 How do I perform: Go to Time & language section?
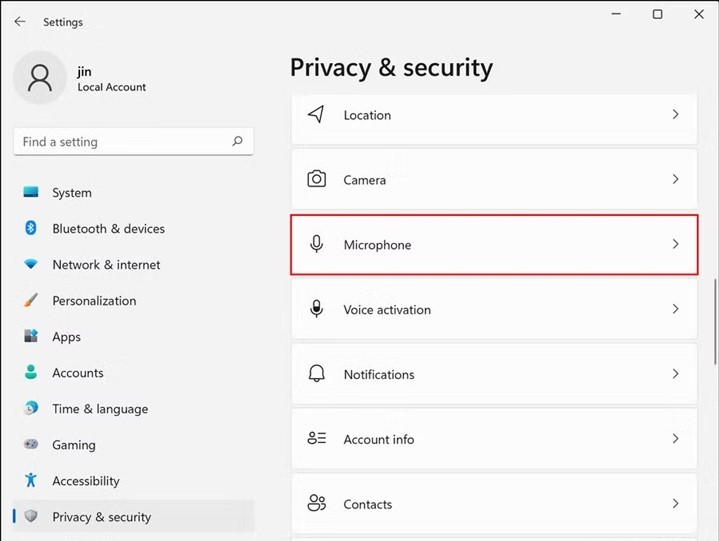(x=100, y=409)
